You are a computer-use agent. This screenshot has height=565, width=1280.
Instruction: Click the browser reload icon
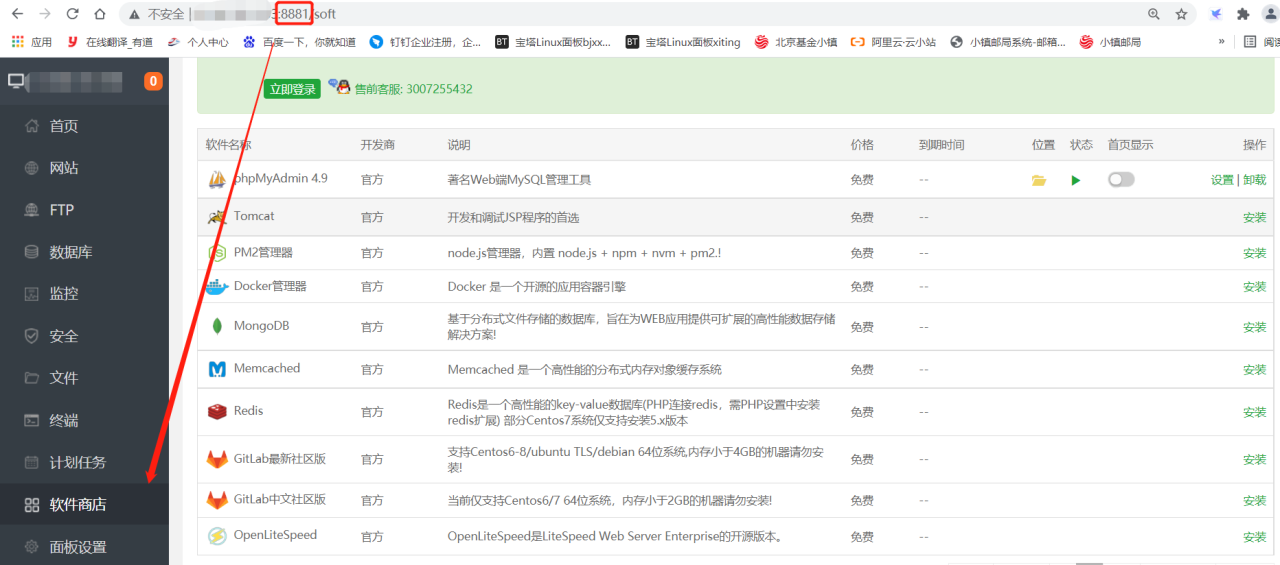(72, 14)
